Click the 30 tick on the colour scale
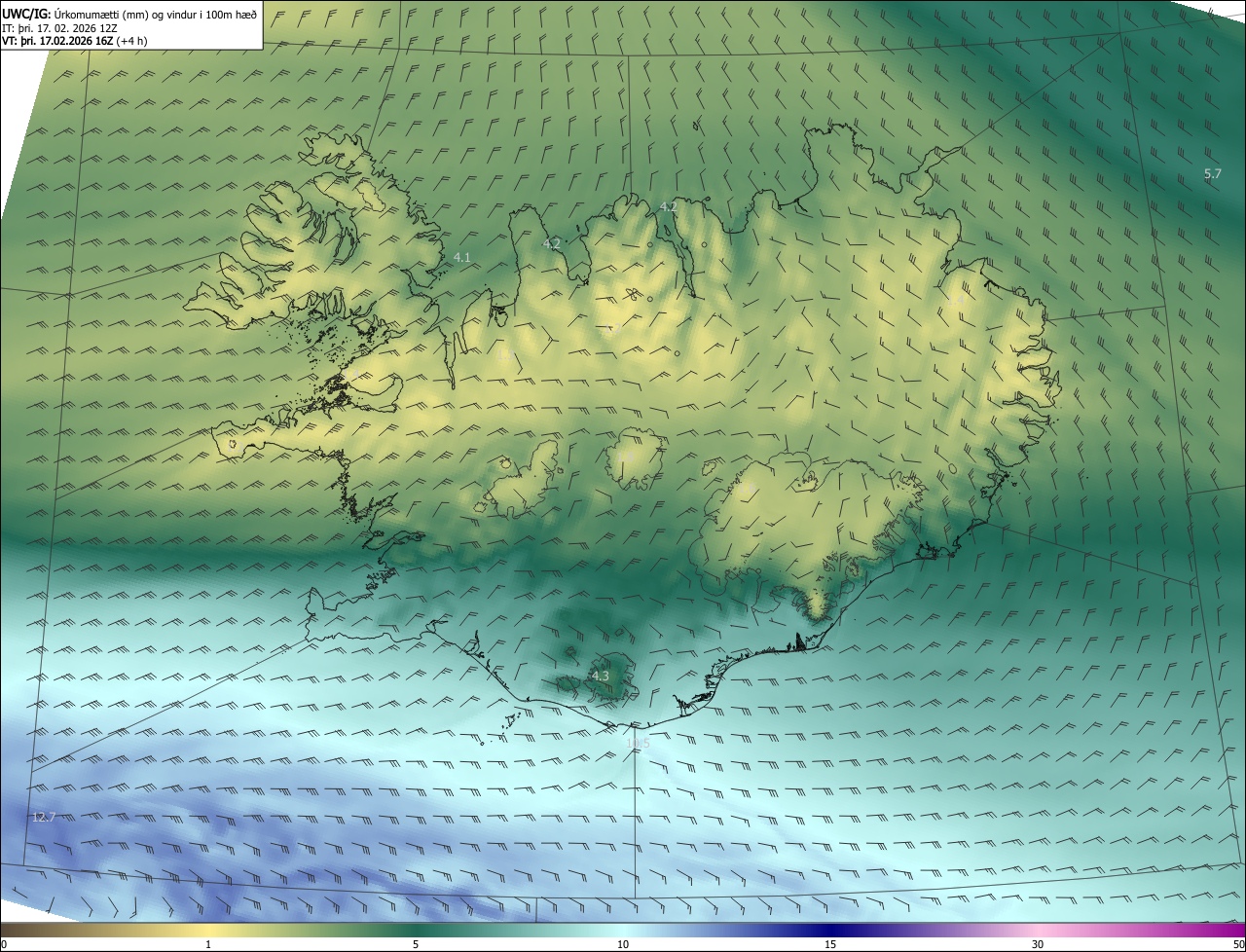Screen dimensions: 1246x952 pos(1038,944)
